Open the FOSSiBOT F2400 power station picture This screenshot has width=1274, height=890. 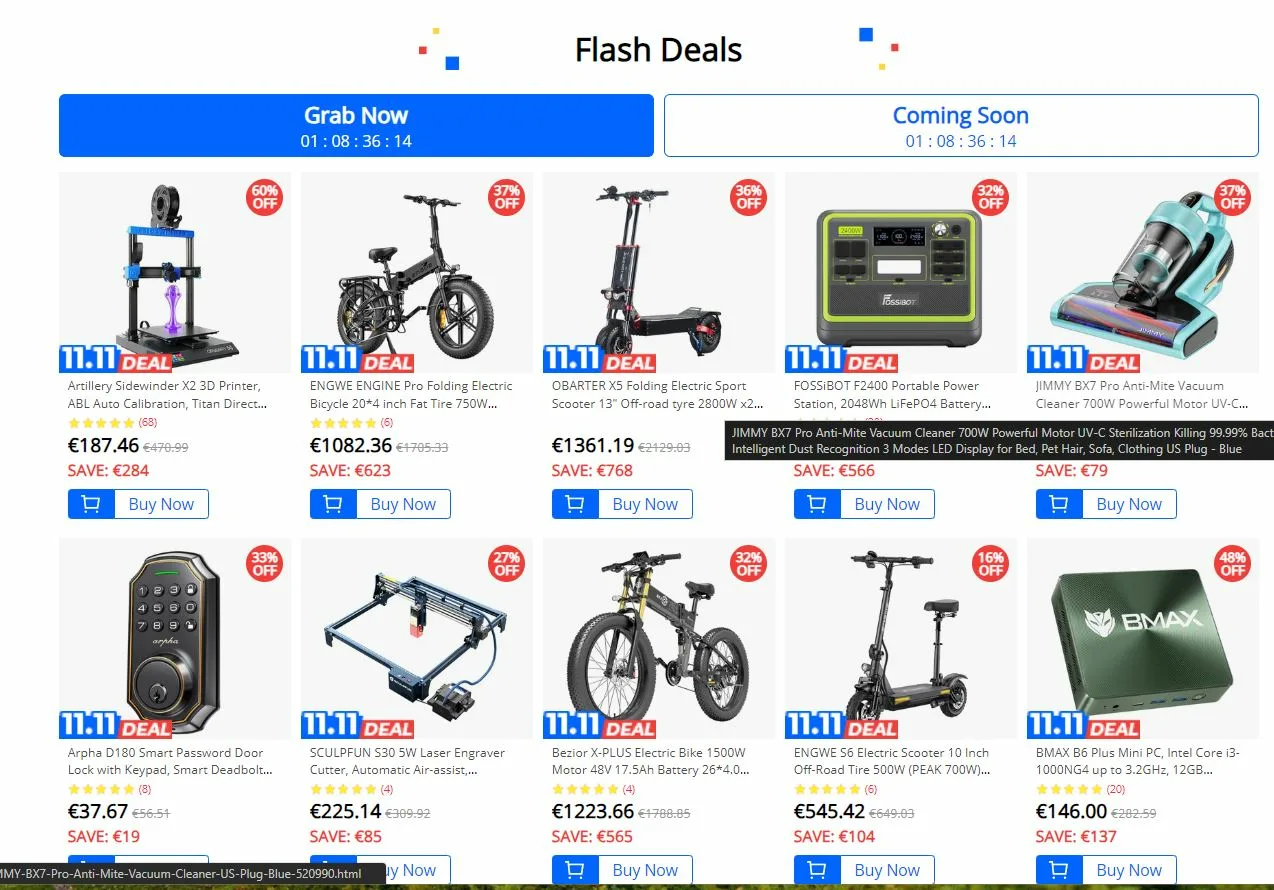901,272
